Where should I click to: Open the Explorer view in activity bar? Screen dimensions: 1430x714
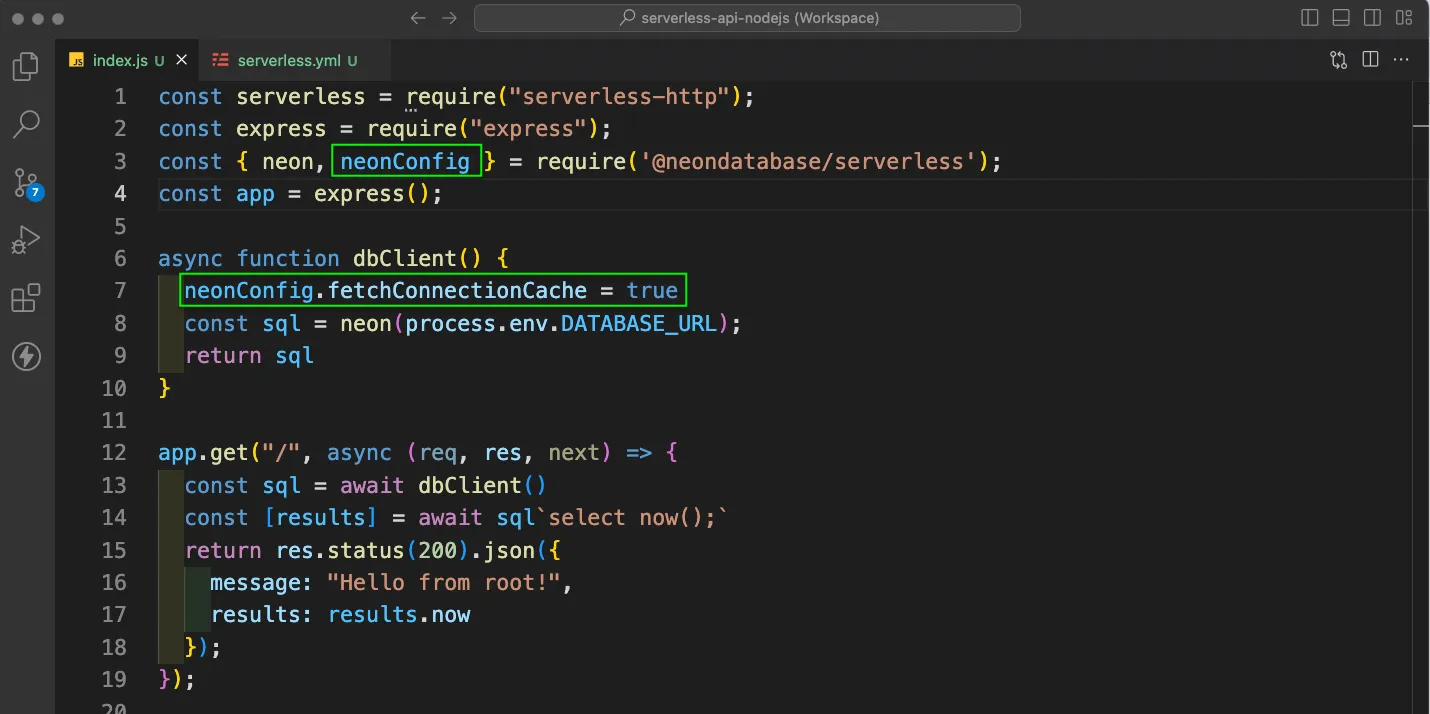[x=26, y=67]
